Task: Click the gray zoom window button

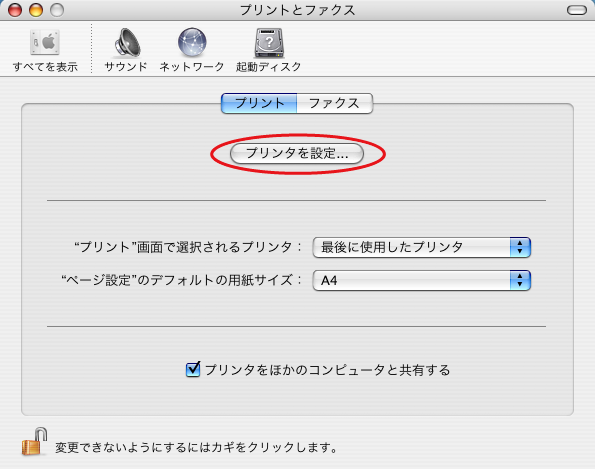Action: coord(57,10)
